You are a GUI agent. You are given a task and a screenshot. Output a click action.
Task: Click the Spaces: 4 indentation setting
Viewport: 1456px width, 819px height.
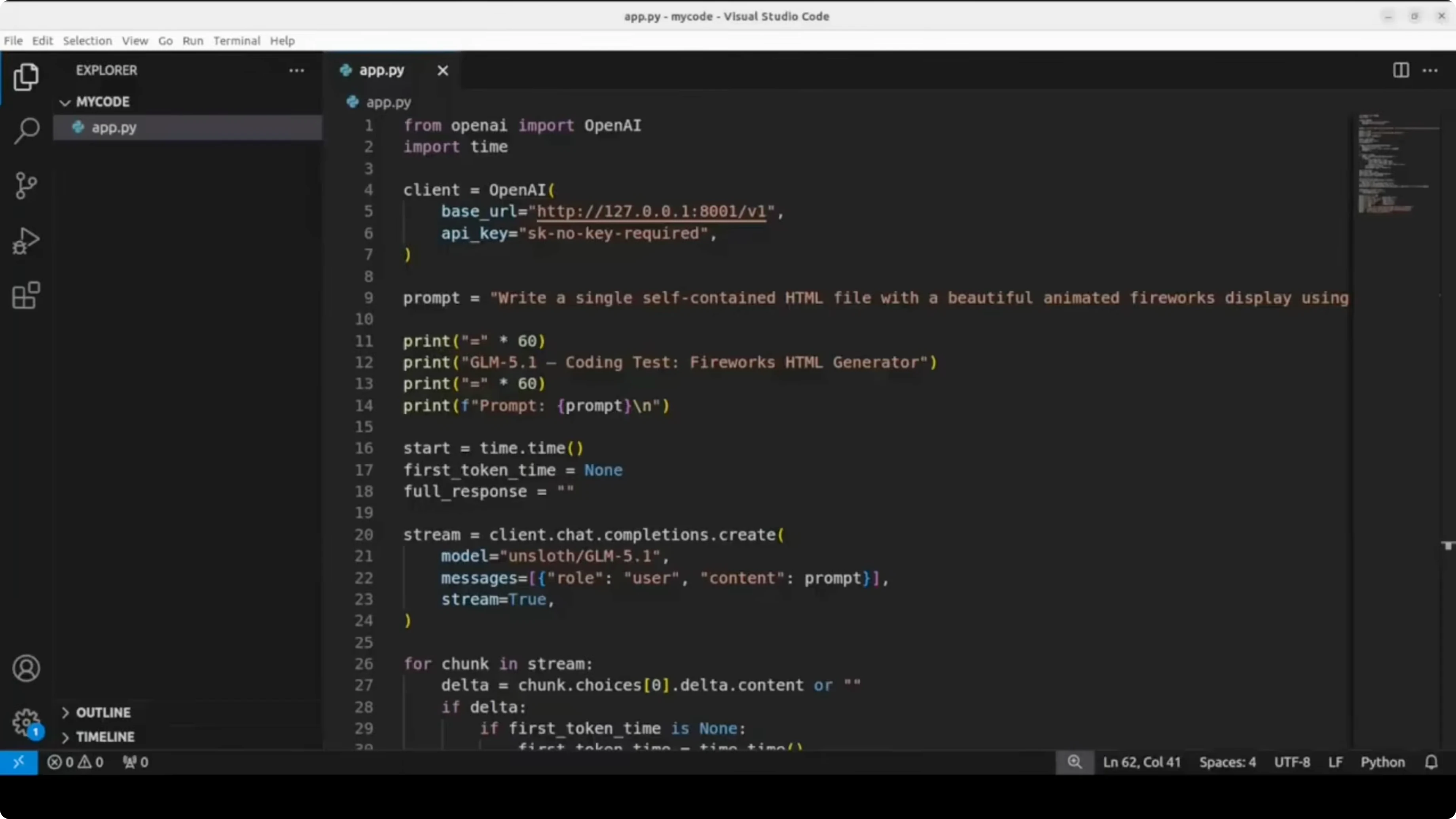1227,762
